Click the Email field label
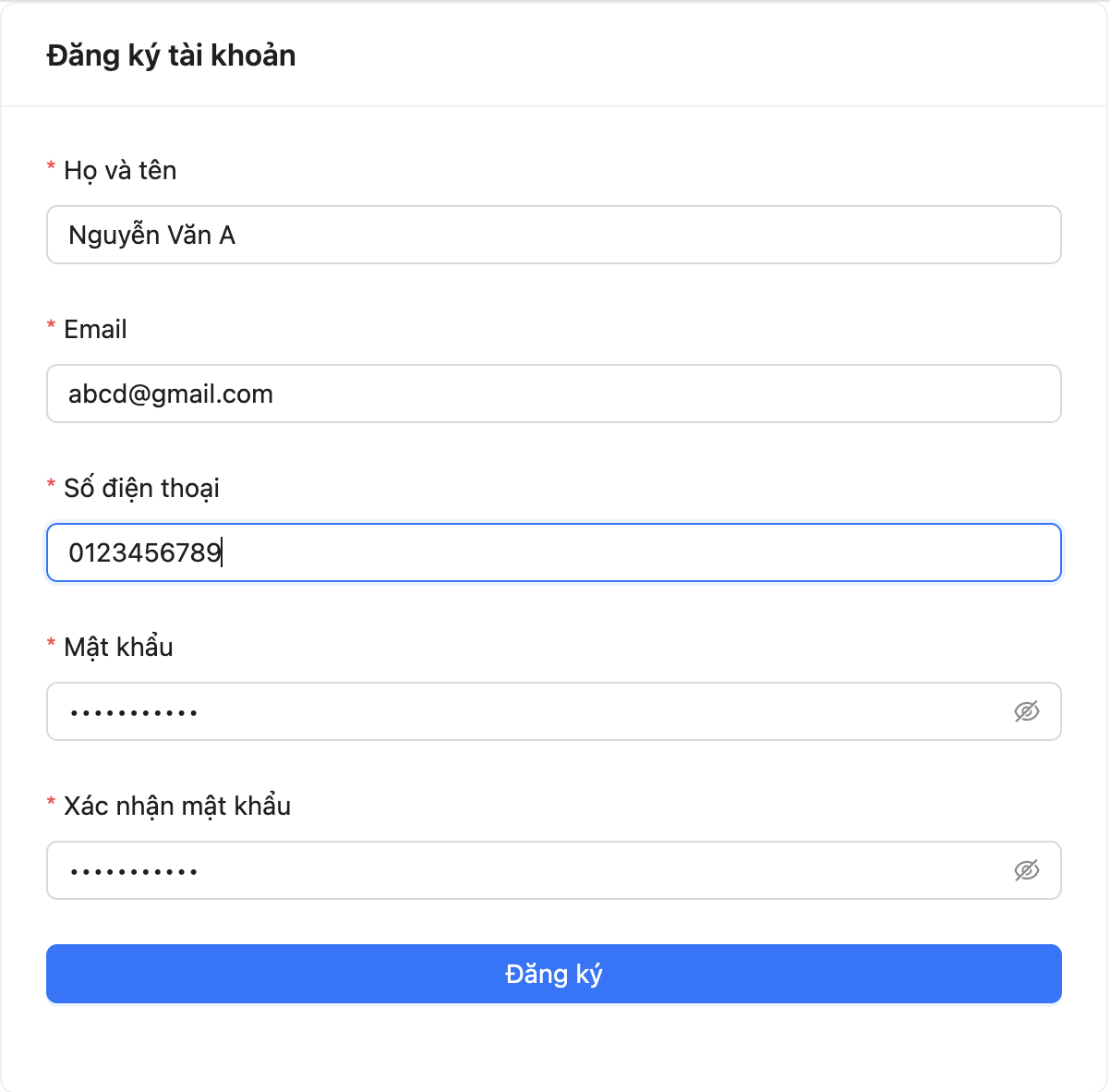1110x1092 pixels. click(x=95, y=330)
